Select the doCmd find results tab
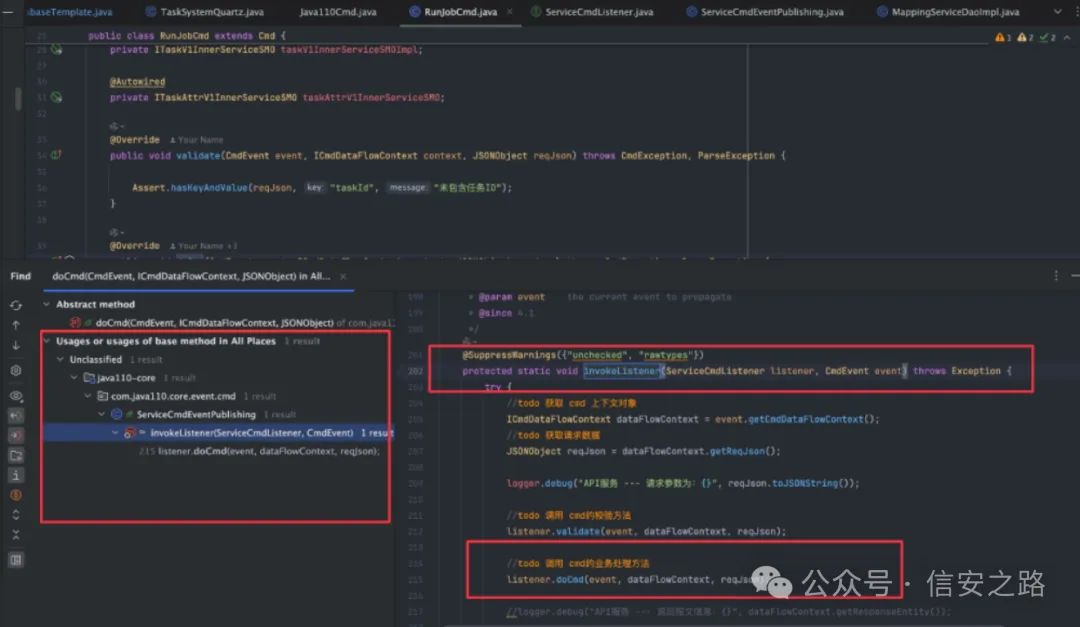 coord(191,276)
